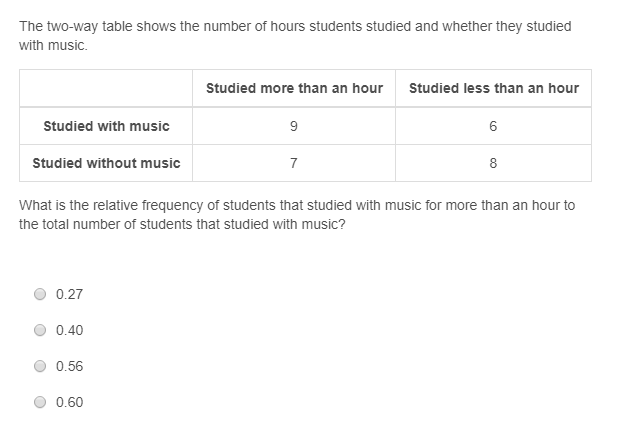This screenshot has height=426, width=633.
Task: Click the 'Studied with music' row label
Action: [x=106, y=126]
